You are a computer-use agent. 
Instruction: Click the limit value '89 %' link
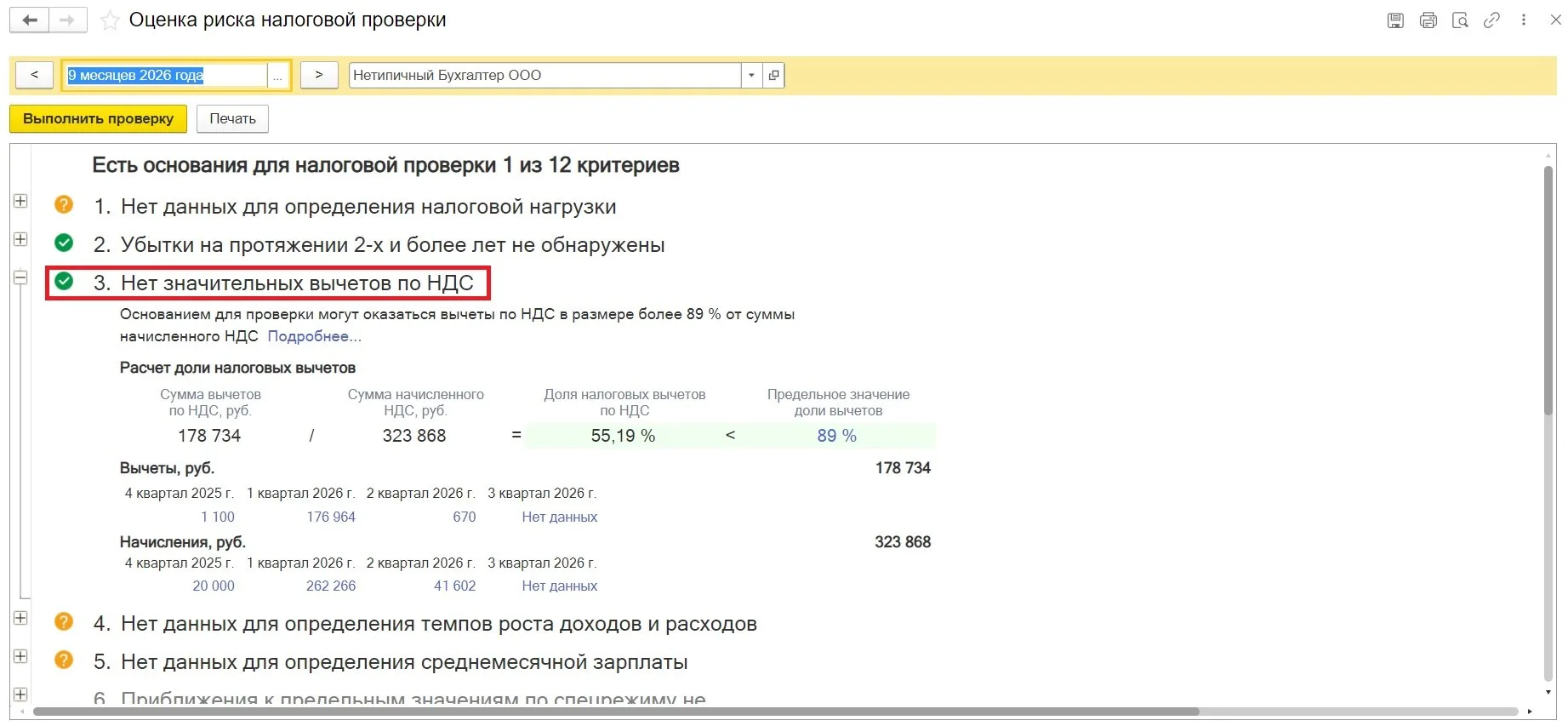click(836, 436)
